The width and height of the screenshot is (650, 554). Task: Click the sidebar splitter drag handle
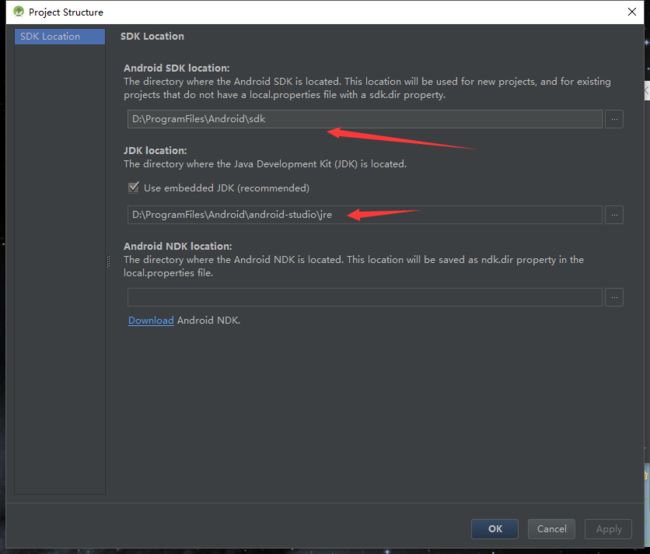109,262
